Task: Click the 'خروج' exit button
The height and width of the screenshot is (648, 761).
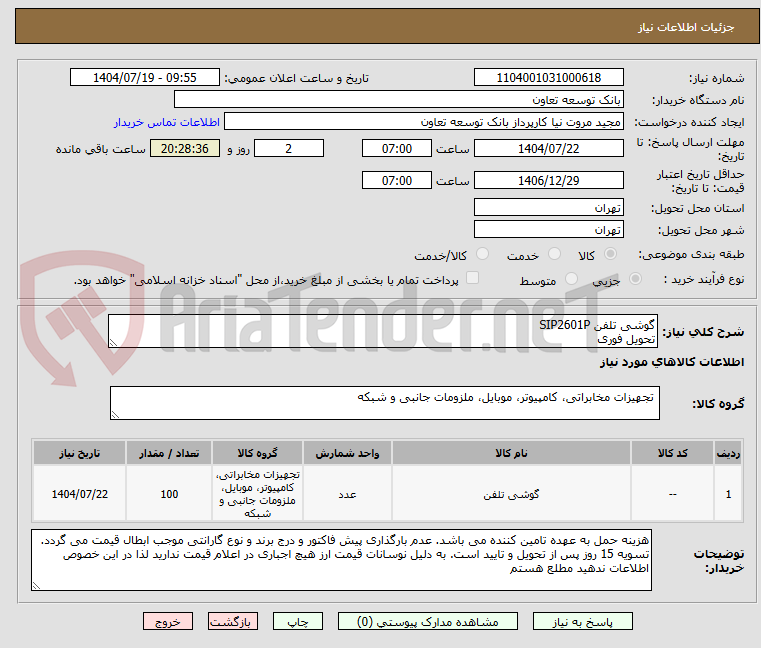Action: (167, 622)
